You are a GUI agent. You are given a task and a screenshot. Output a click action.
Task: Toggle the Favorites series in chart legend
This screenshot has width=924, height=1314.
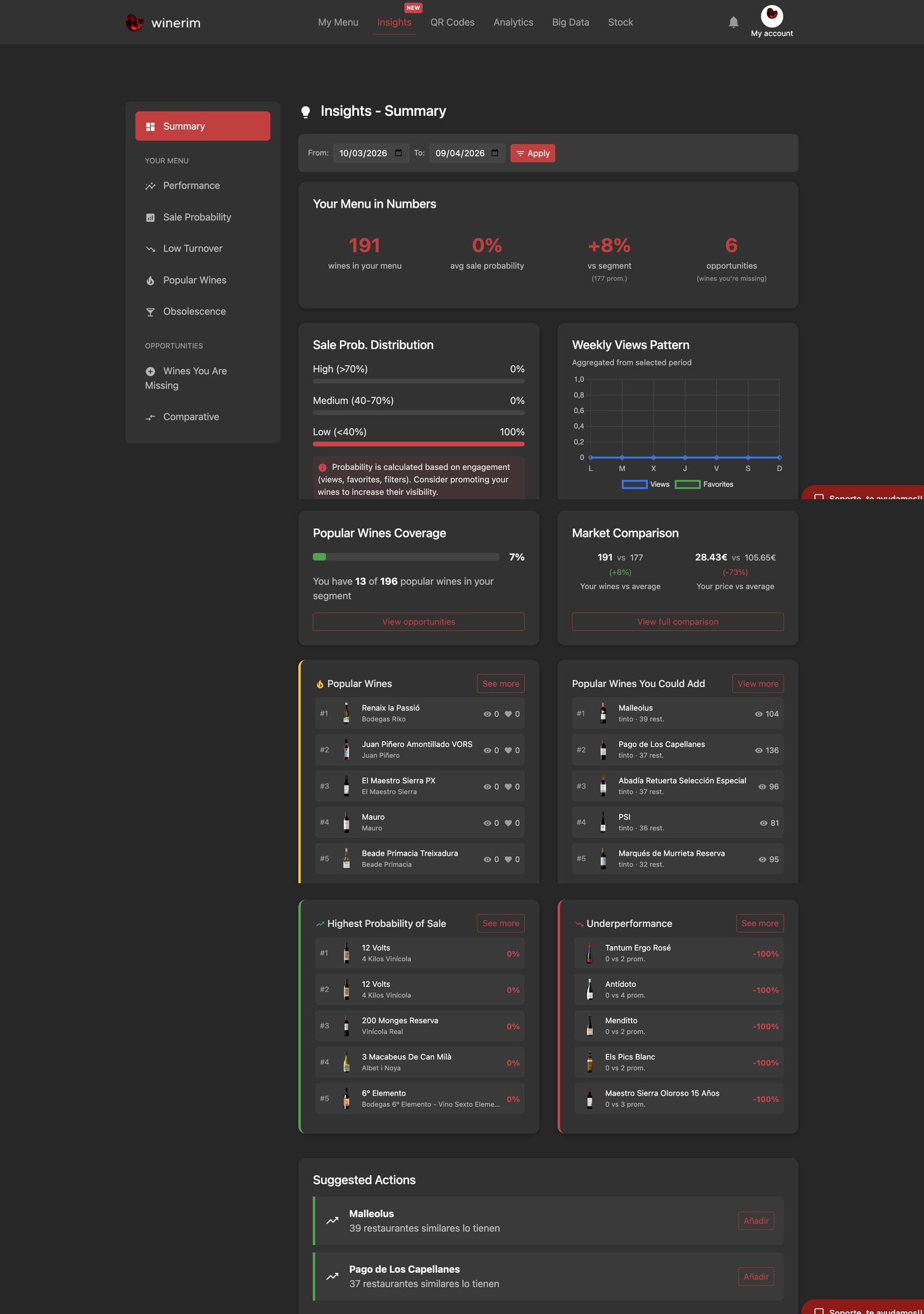coord(704,484)
